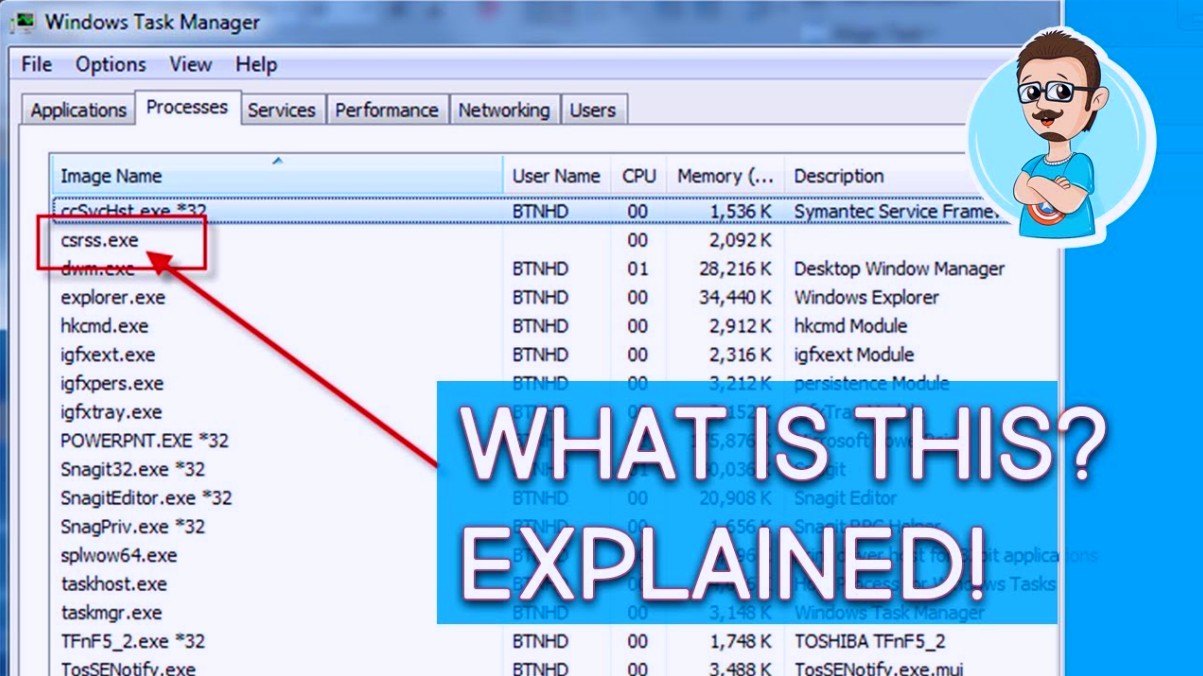
Task: Open the File menu
Action: tap(35, 64)
